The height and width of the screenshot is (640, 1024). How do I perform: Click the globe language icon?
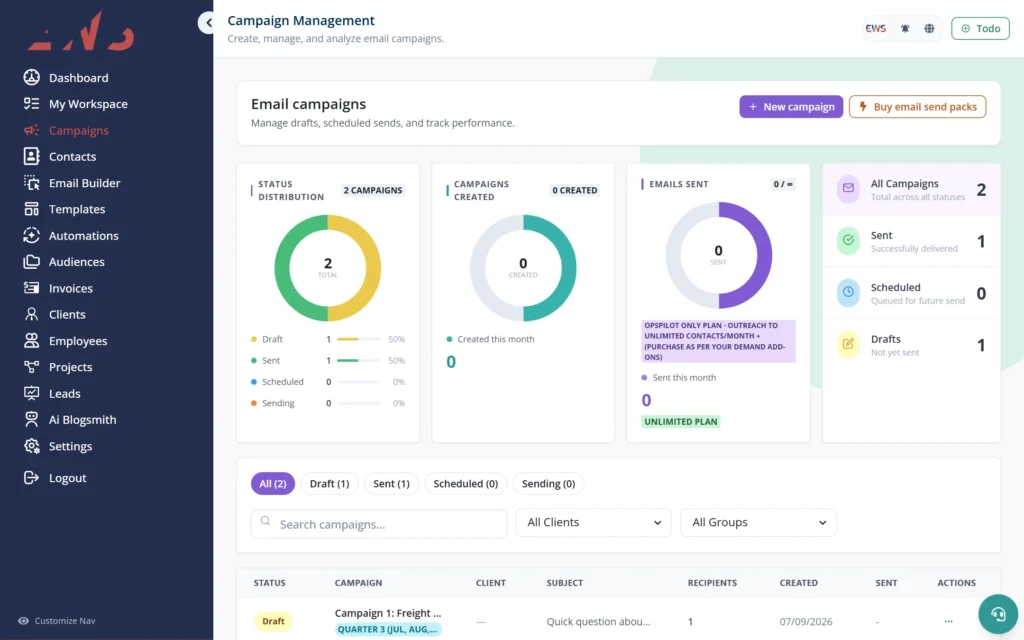pyautogui.click(x=929, y=28)
